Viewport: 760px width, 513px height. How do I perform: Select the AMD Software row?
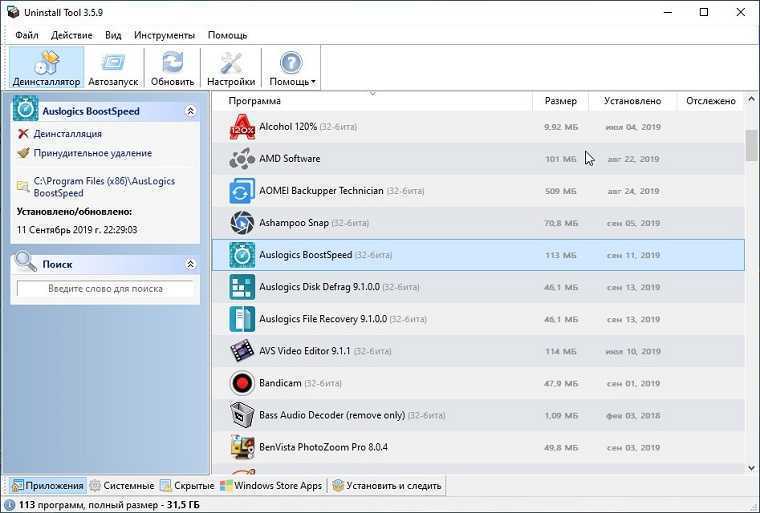(x=478, y=159)
